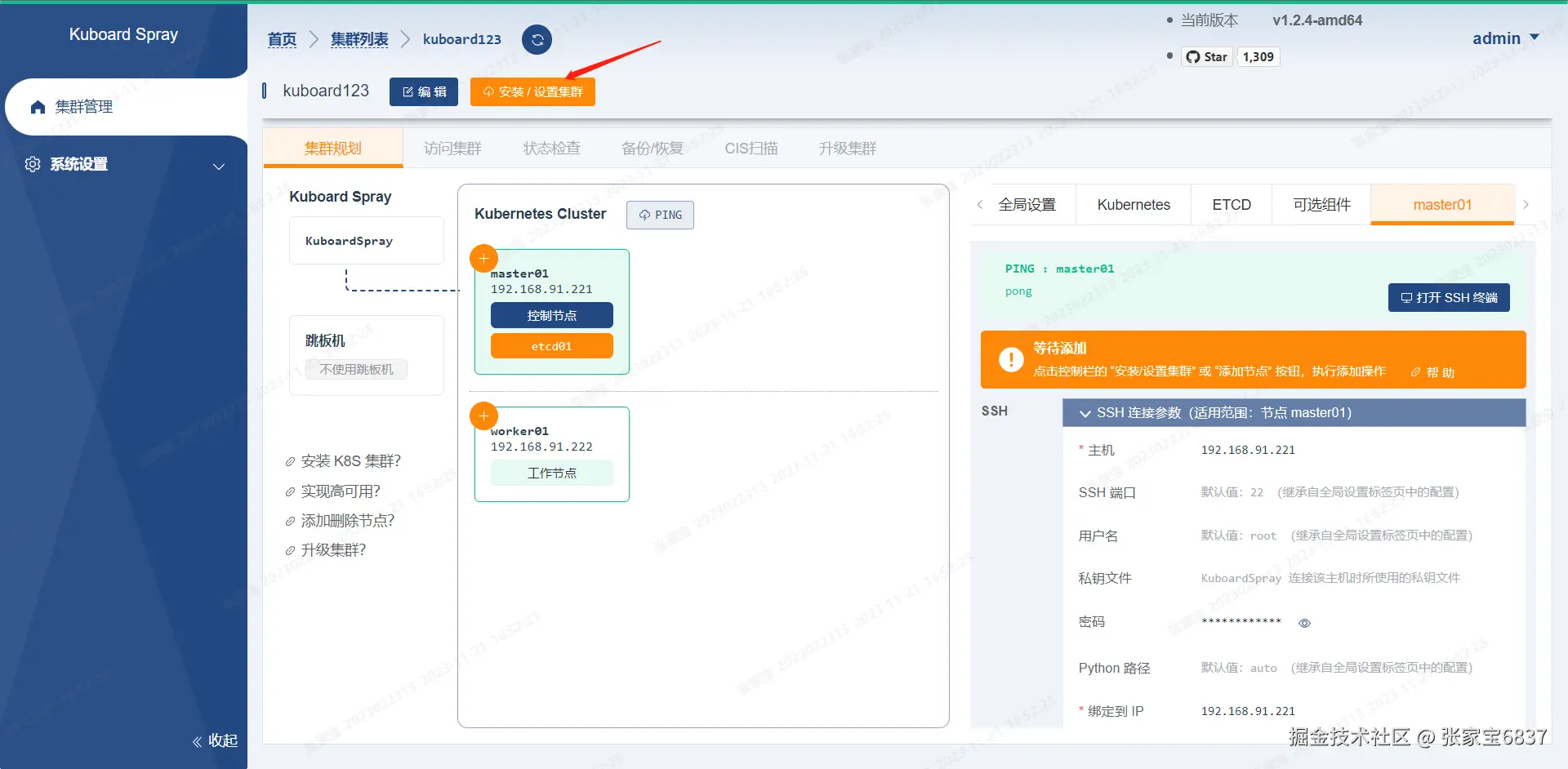Click the warning icon in 等待添加 banner
1568x769 pixels.
1011,359
